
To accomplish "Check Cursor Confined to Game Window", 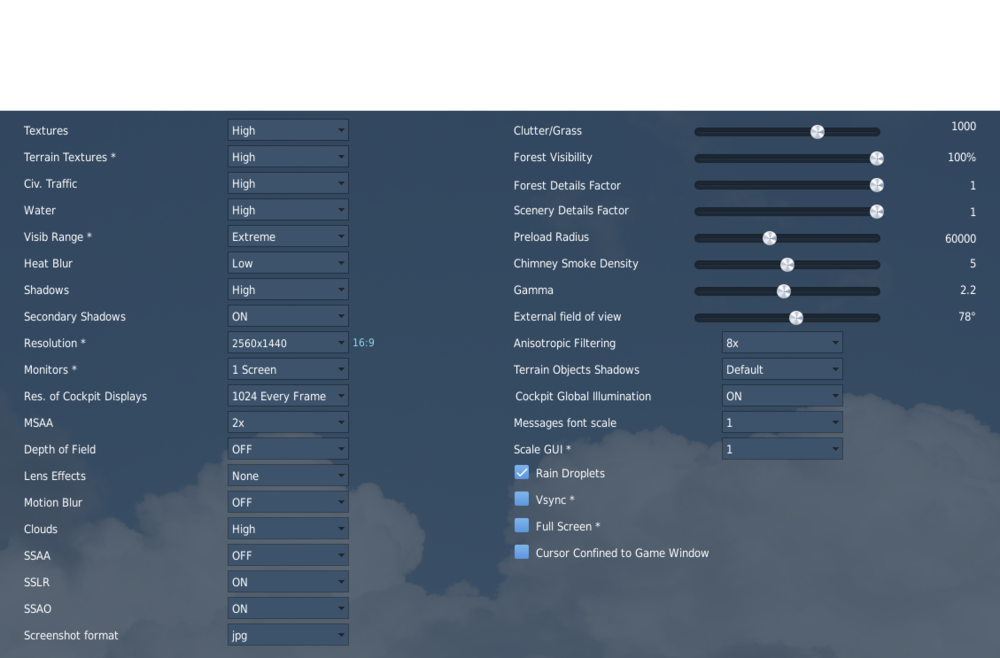I will [x=521, y=551].
